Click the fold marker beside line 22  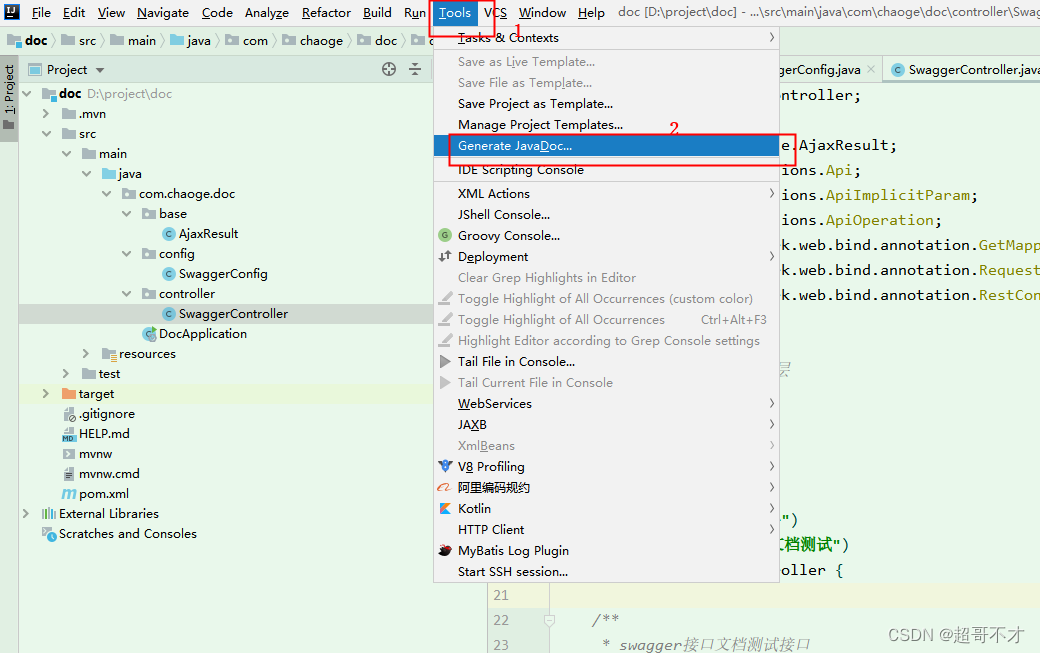pyautogui.click(x=549, y=621)
